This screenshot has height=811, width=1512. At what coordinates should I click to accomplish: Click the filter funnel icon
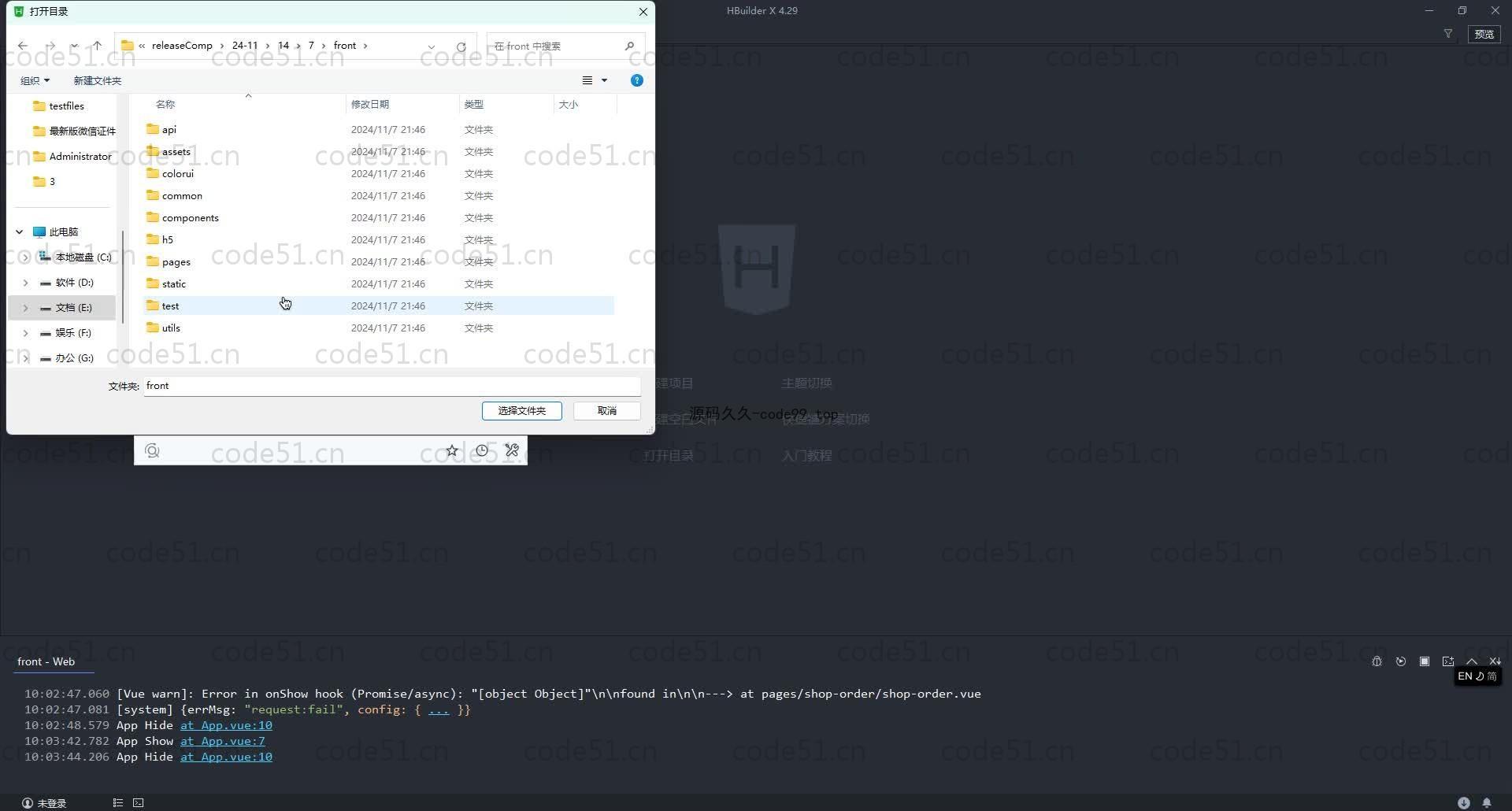pos(1447,34)
